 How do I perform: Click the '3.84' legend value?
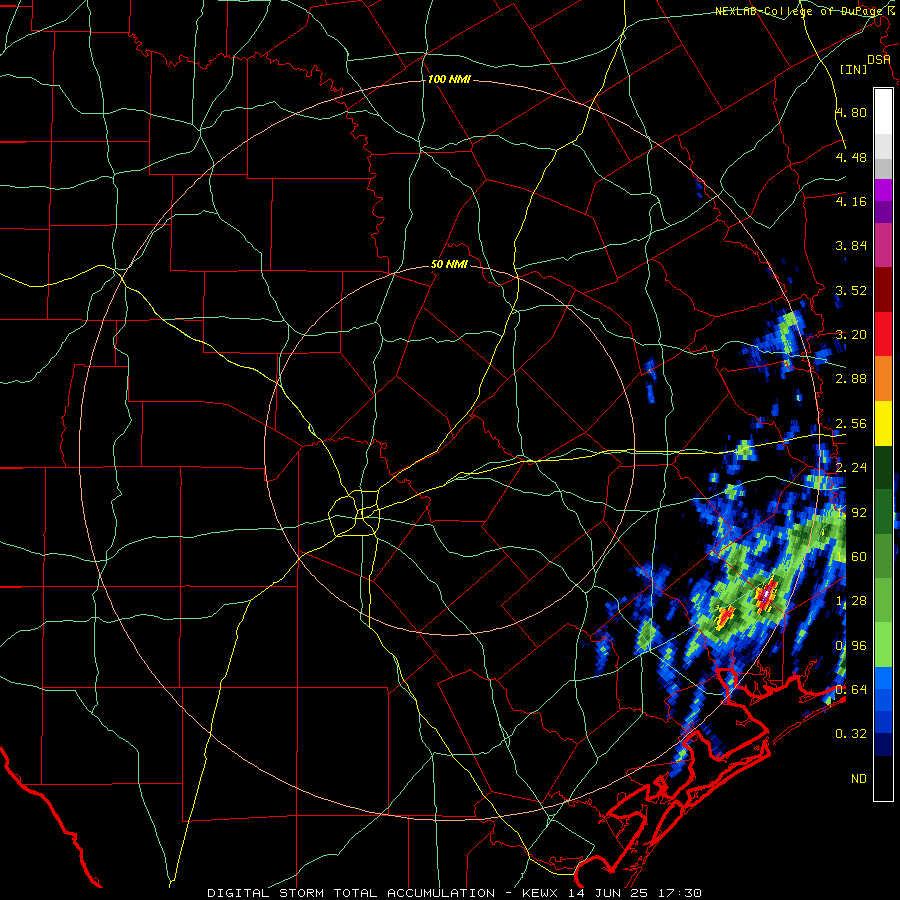click(x=851, y=246)
